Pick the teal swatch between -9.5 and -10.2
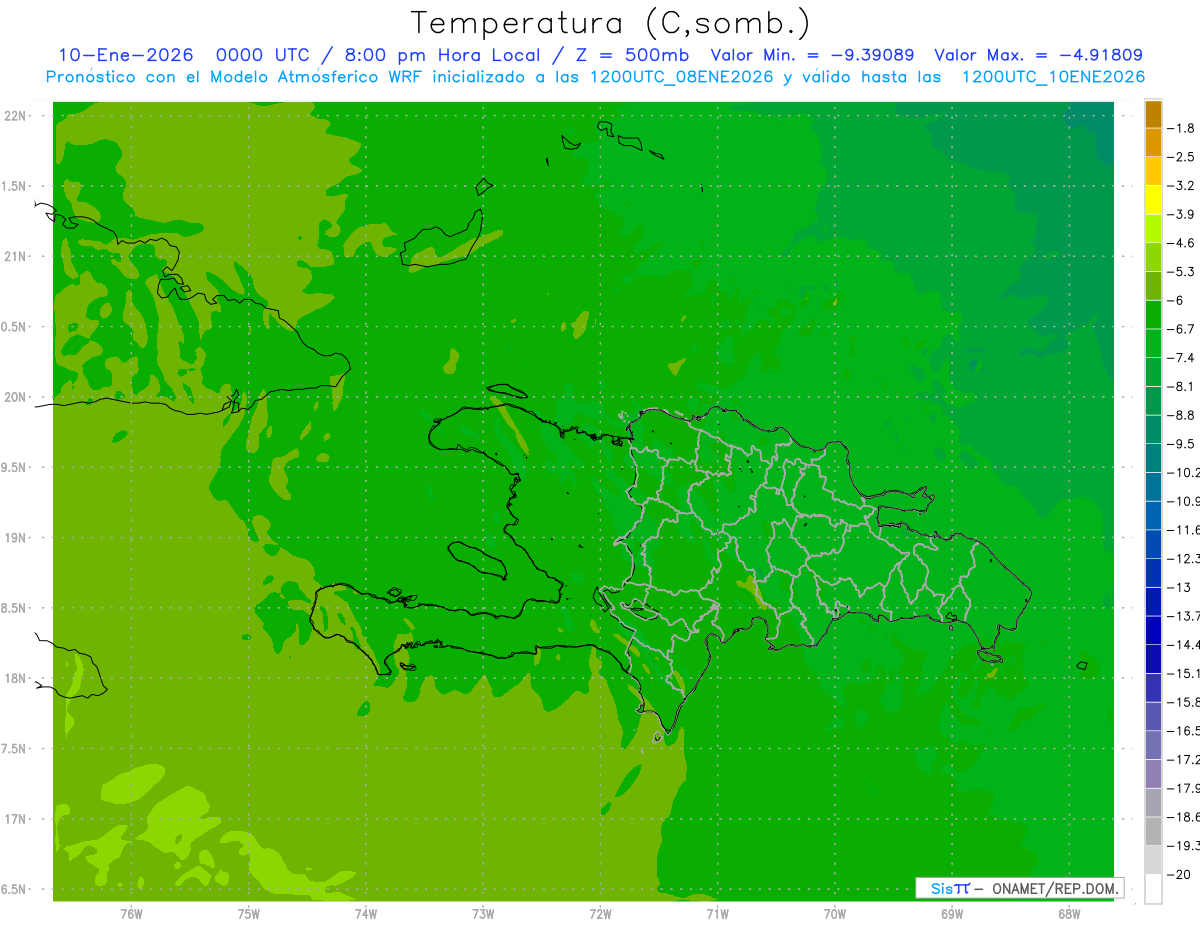This screenshot has width=1200, height=927. 1153,458
